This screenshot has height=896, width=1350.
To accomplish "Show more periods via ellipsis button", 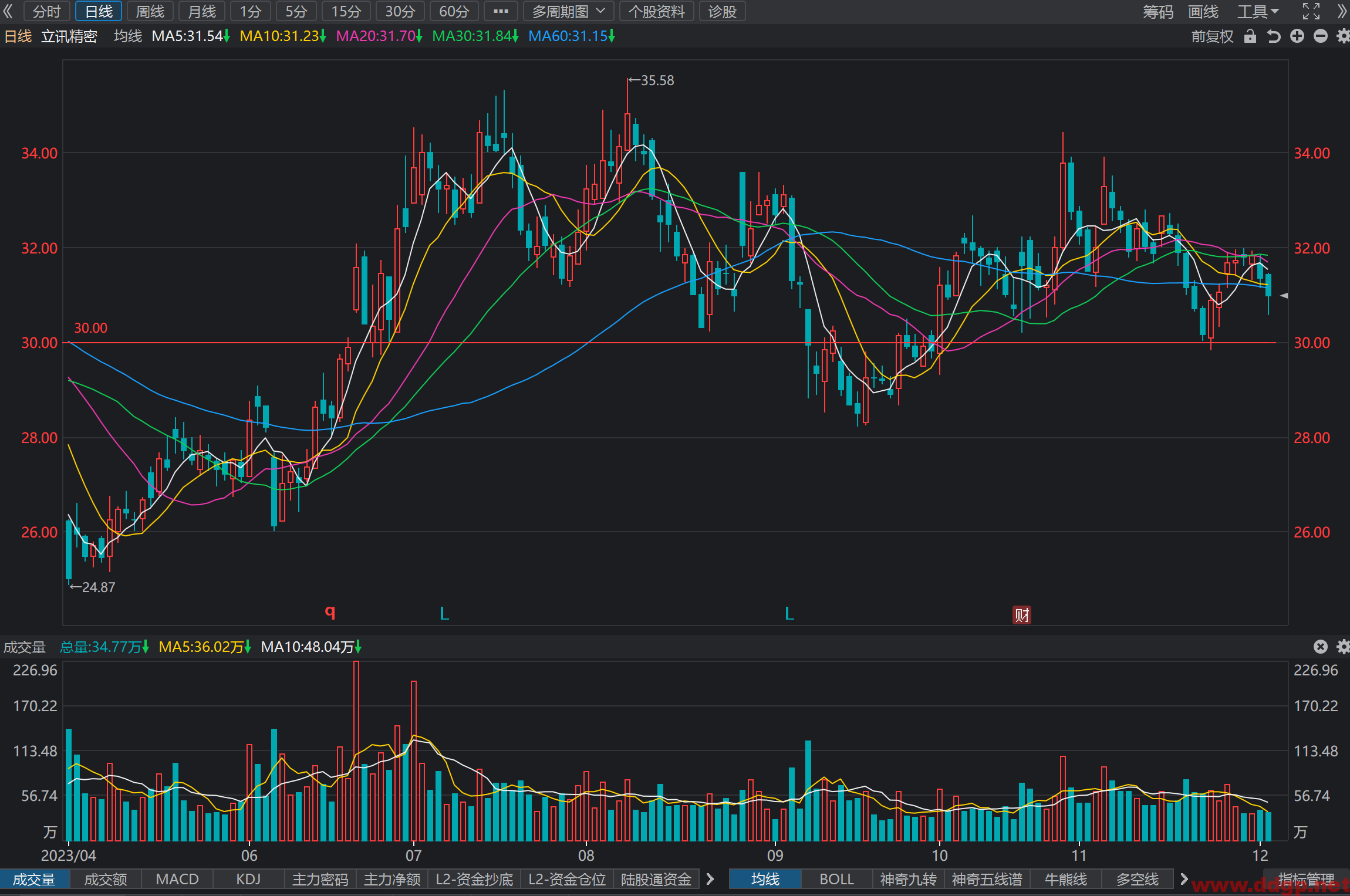I will click(x=501, y=11).
